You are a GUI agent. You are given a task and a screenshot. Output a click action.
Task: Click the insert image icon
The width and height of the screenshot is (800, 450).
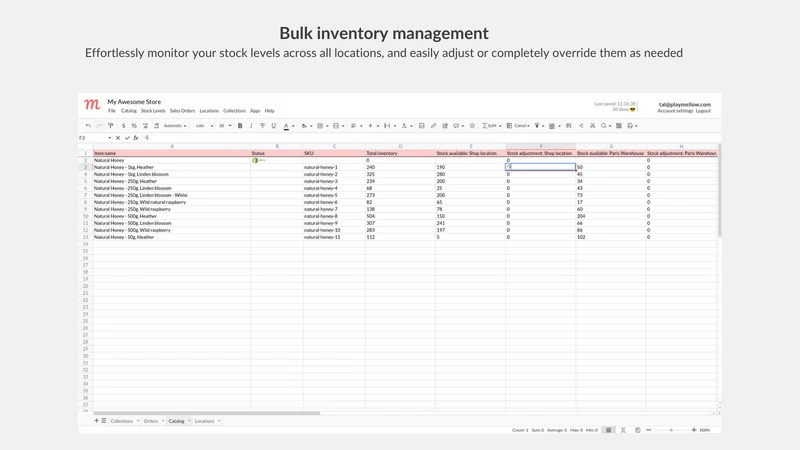pyautogui.click(x=421, y=126)
